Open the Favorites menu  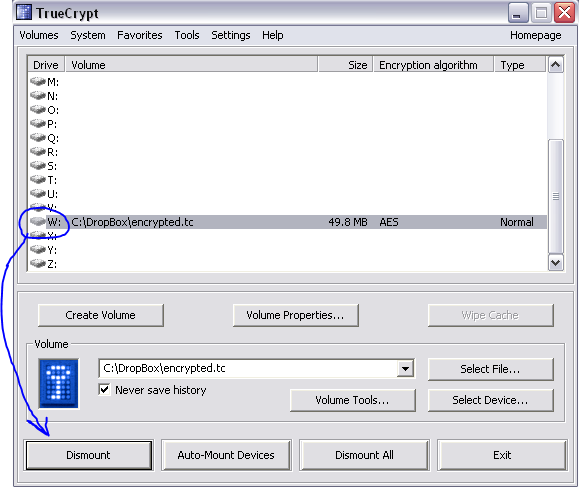(x=140, y=35)
